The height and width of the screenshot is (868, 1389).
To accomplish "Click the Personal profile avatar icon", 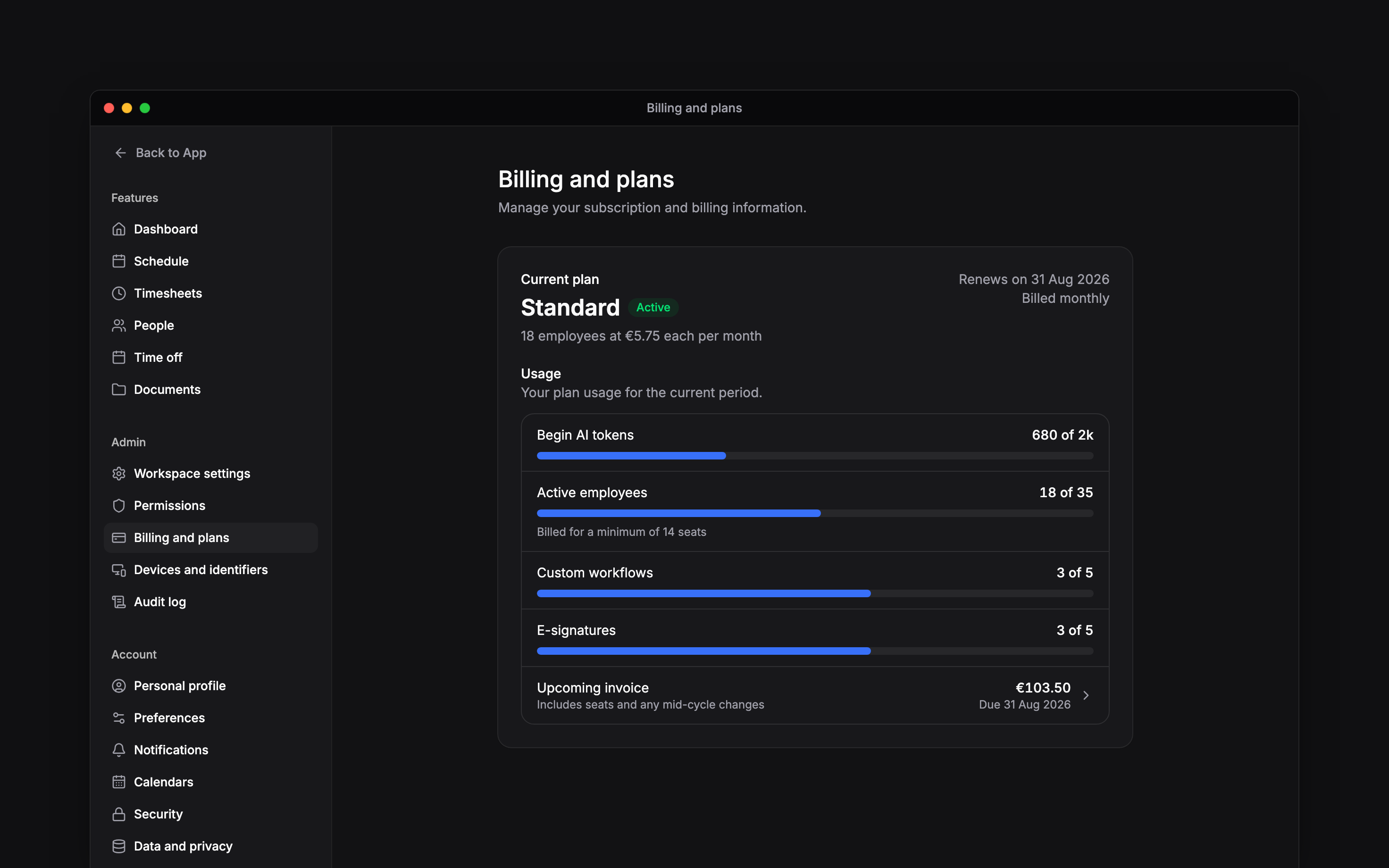I will point(119,686).
